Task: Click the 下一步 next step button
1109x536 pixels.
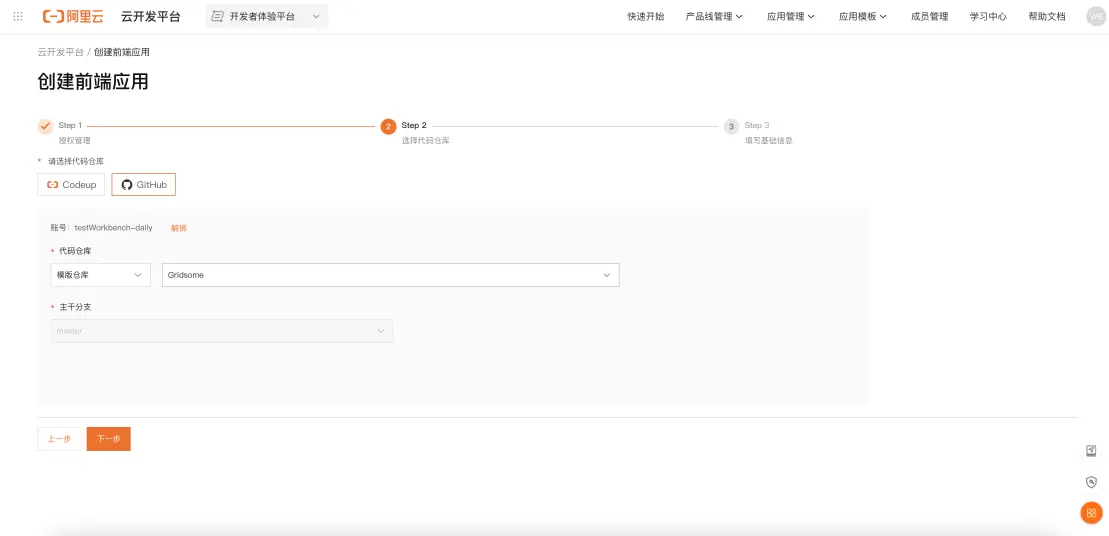Action: [x=108, y=439]
